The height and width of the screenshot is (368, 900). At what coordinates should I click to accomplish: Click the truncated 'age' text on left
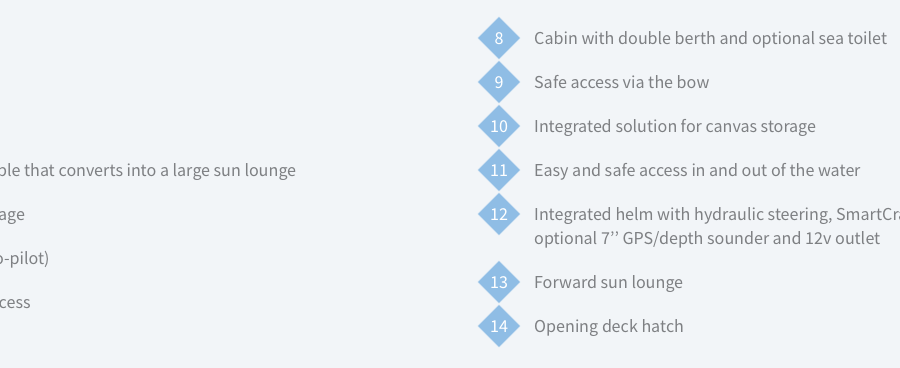(12, 215)
